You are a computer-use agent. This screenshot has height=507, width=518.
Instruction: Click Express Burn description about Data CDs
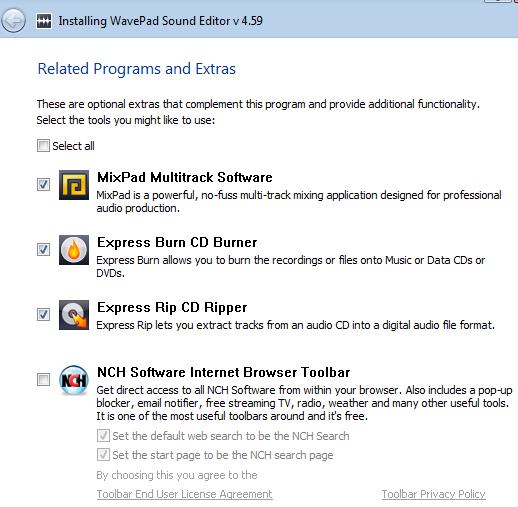pyautogui.click(x=291, y=266)
